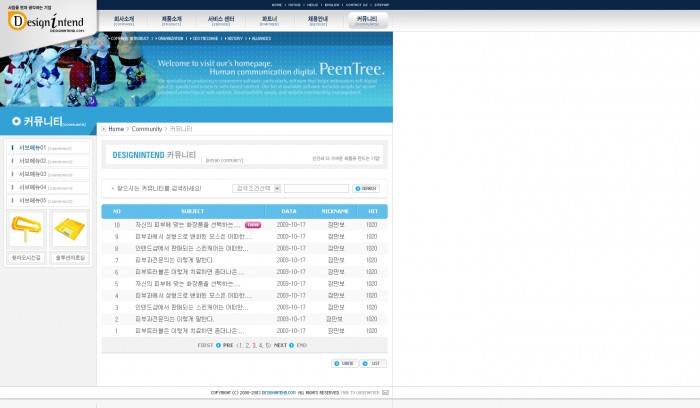Screen dimensions: 700x408
Task: Click the Community breadcrumb link
Action: pos(147,129)
